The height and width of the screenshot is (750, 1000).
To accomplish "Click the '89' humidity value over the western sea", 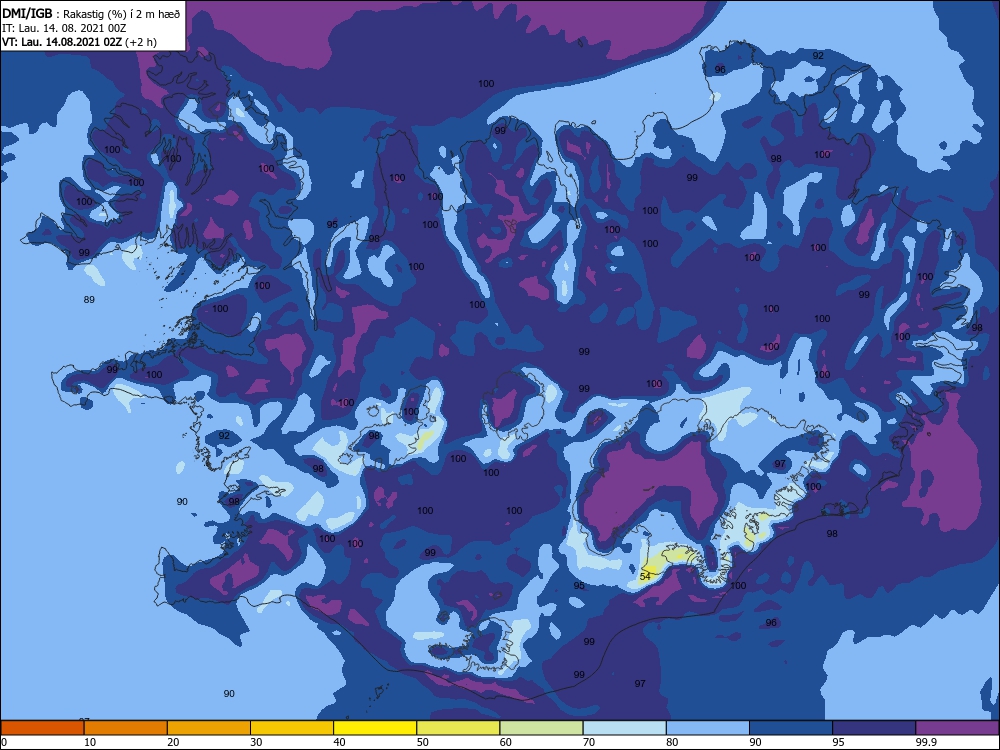I will pyautogui.click(x=89, y=299).
